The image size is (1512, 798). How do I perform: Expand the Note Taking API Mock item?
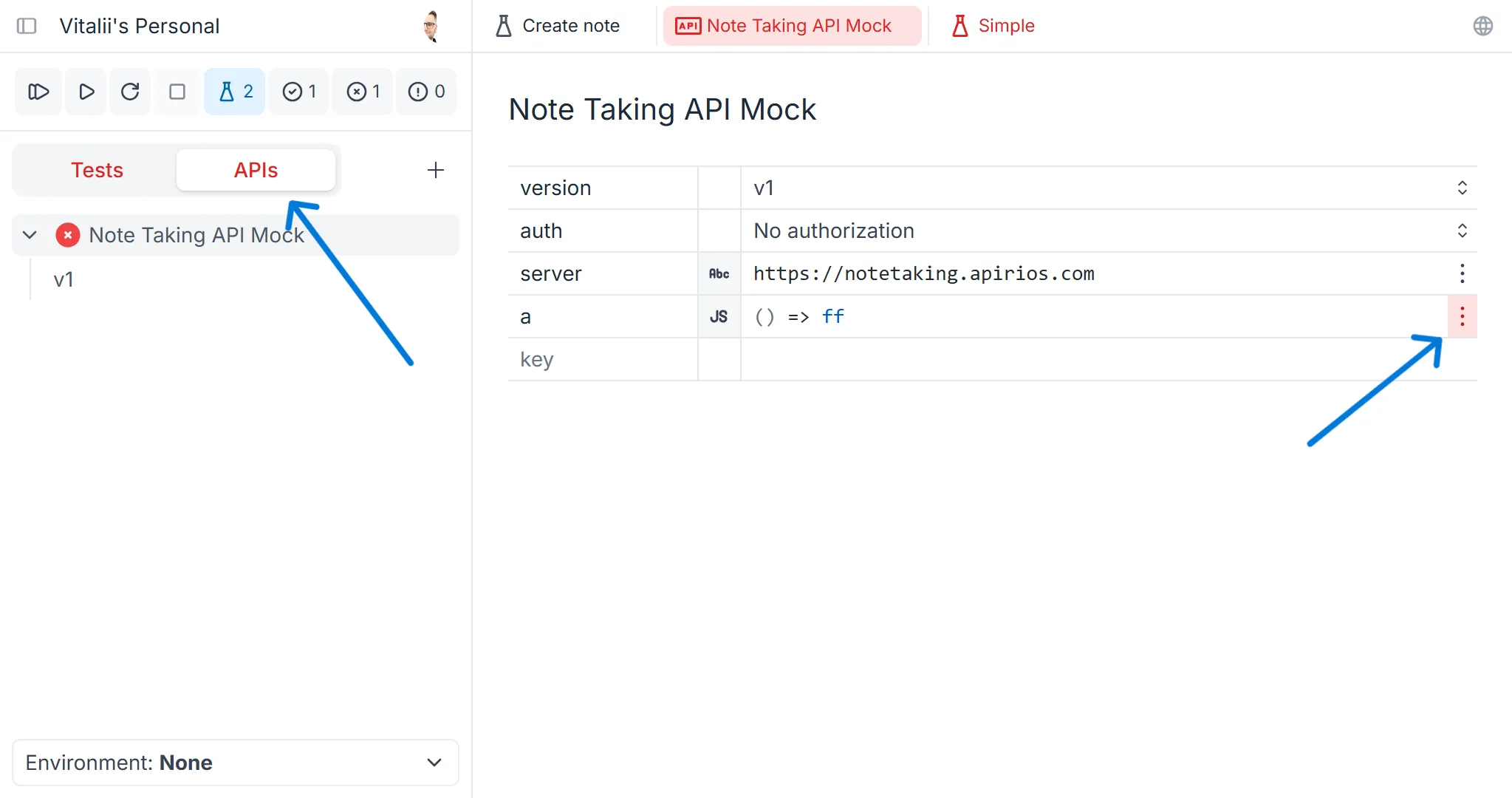tap(29, 234)
